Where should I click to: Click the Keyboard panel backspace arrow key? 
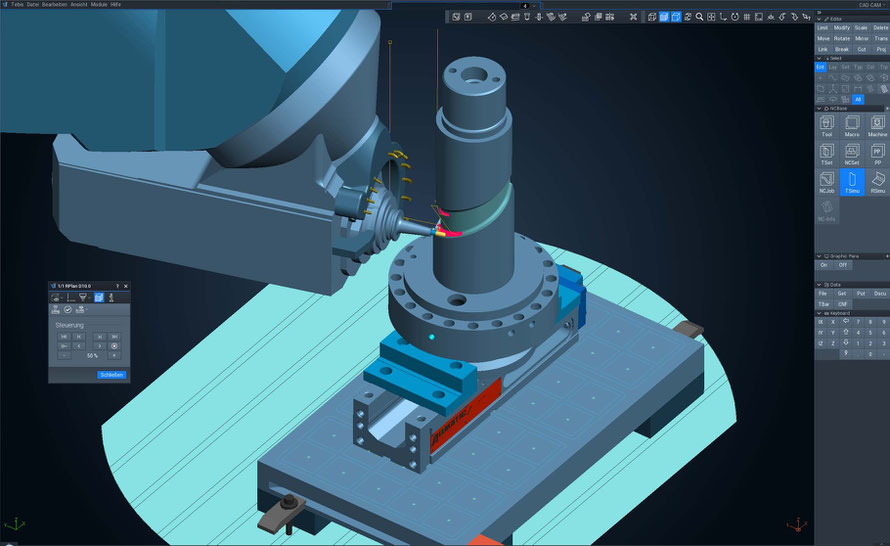click(846, 321)
